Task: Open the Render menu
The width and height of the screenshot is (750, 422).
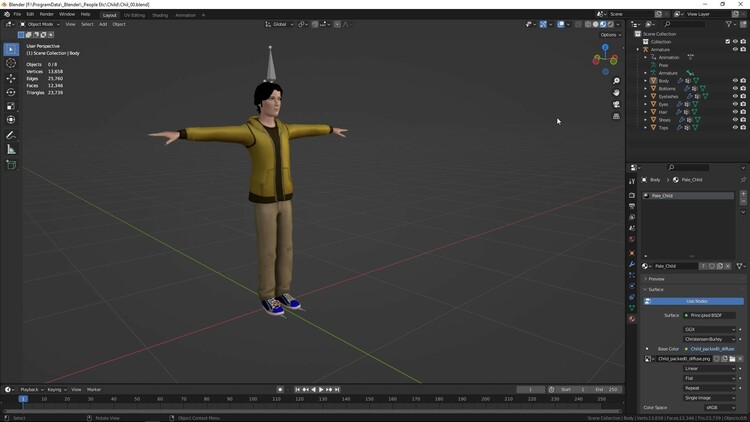Action: click(47, 14)
